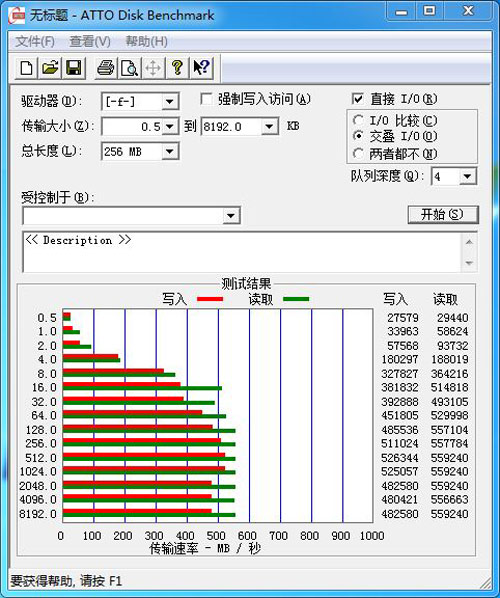Click read value 556663 in 4096.0 row
Image resolution: width=500 pixels, height=598 pixels.
pyautogui.click(x=449, y=500)
